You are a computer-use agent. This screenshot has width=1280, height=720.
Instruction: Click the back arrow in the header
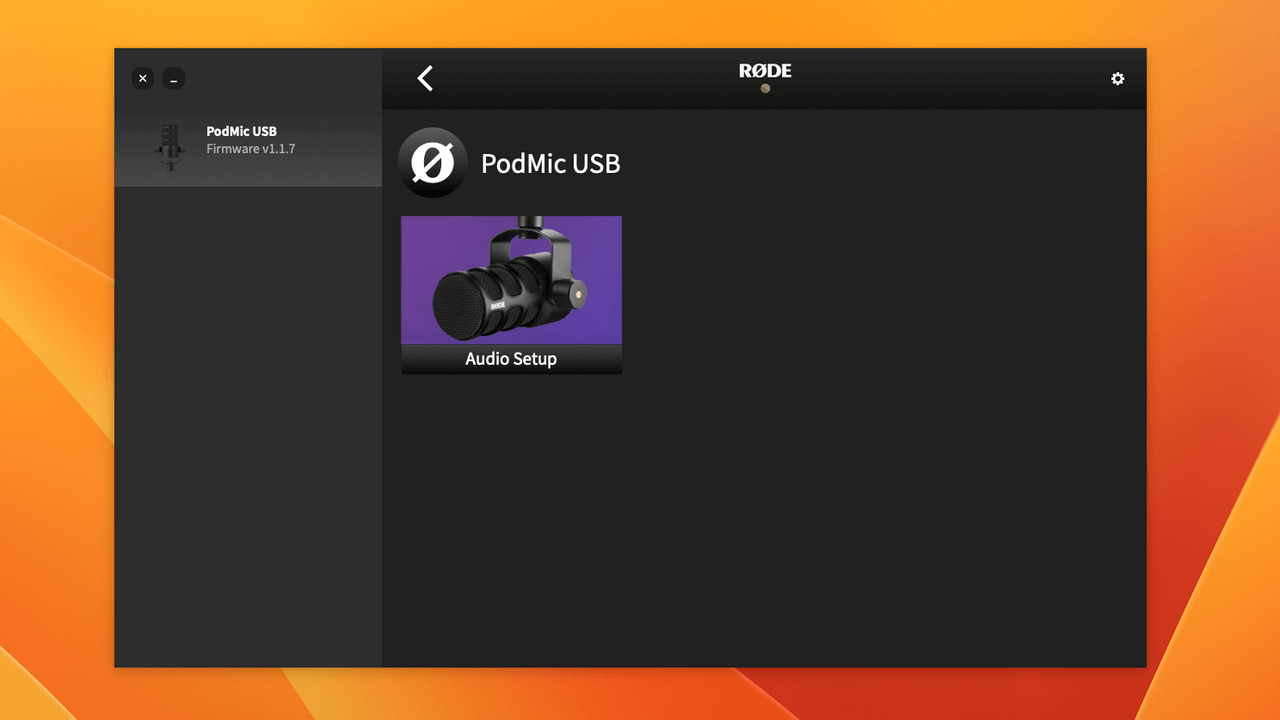point(424,78)
